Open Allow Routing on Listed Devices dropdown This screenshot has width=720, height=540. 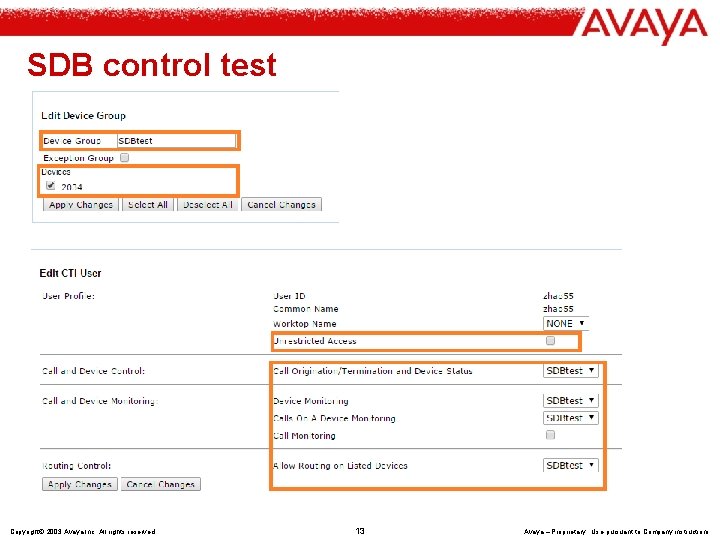coord(571,465)
